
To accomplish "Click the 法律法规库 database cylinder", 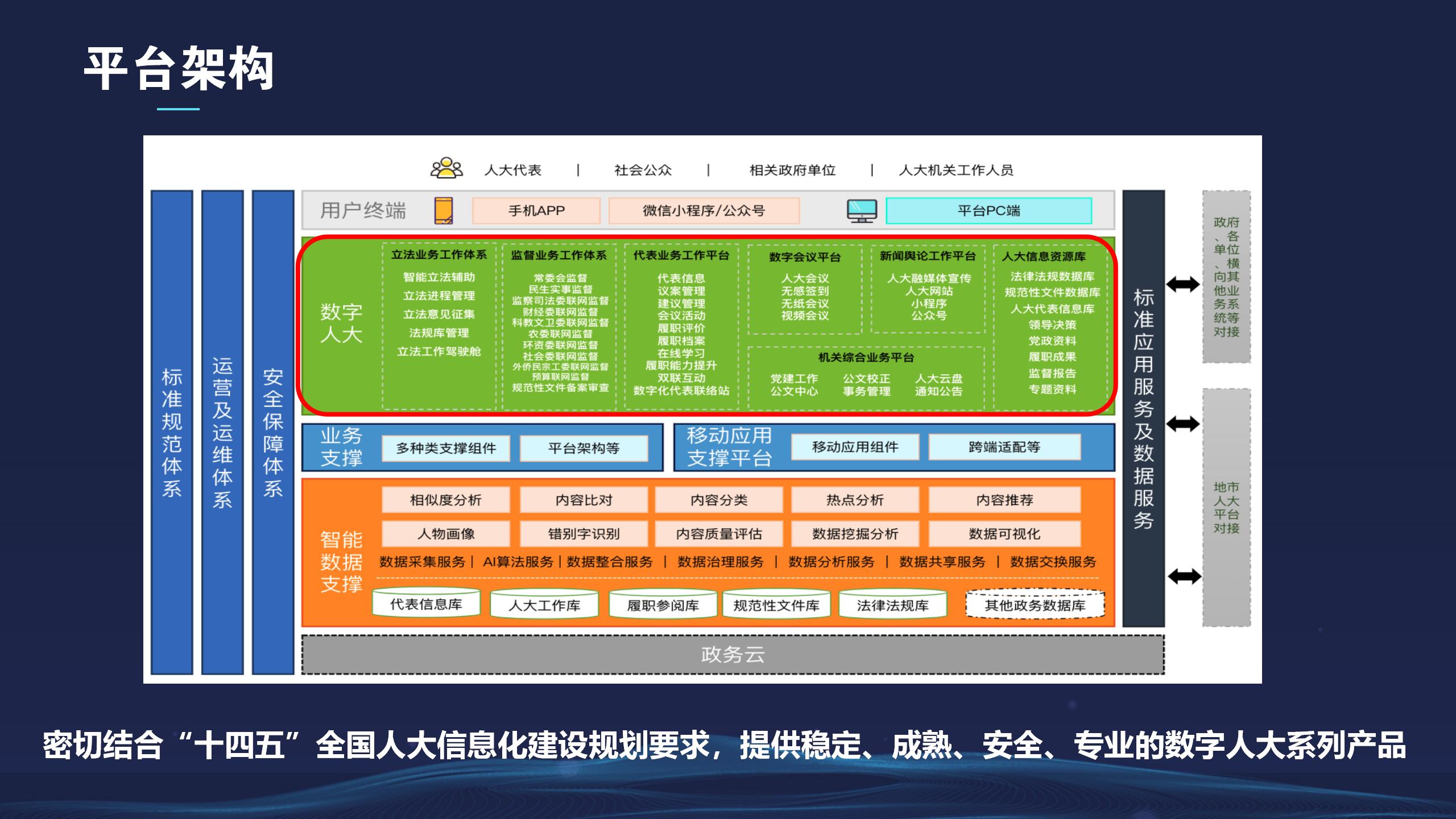I will tap(892, 605).
